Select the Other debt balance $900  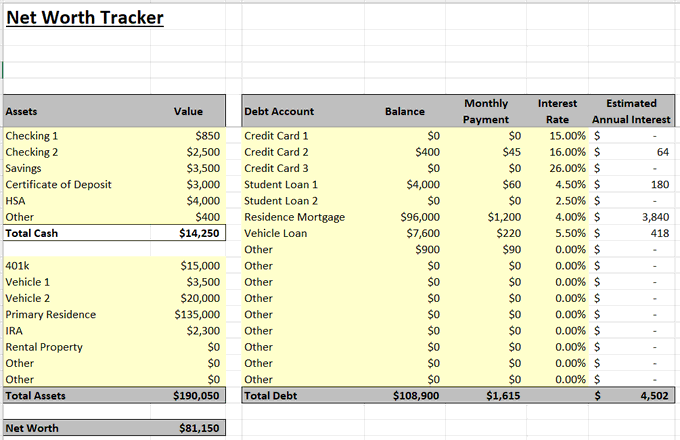coord(428,250)
